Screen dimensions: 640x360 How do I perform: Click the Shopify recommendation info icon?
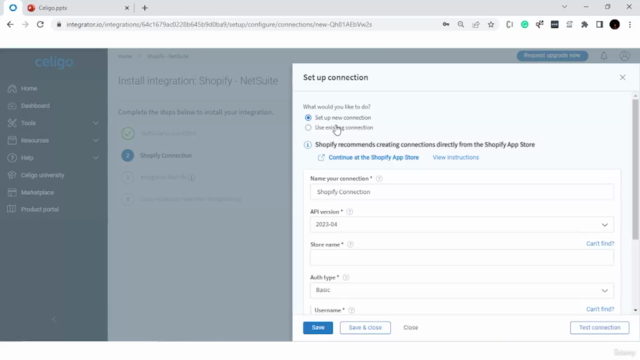pos(308,145)
